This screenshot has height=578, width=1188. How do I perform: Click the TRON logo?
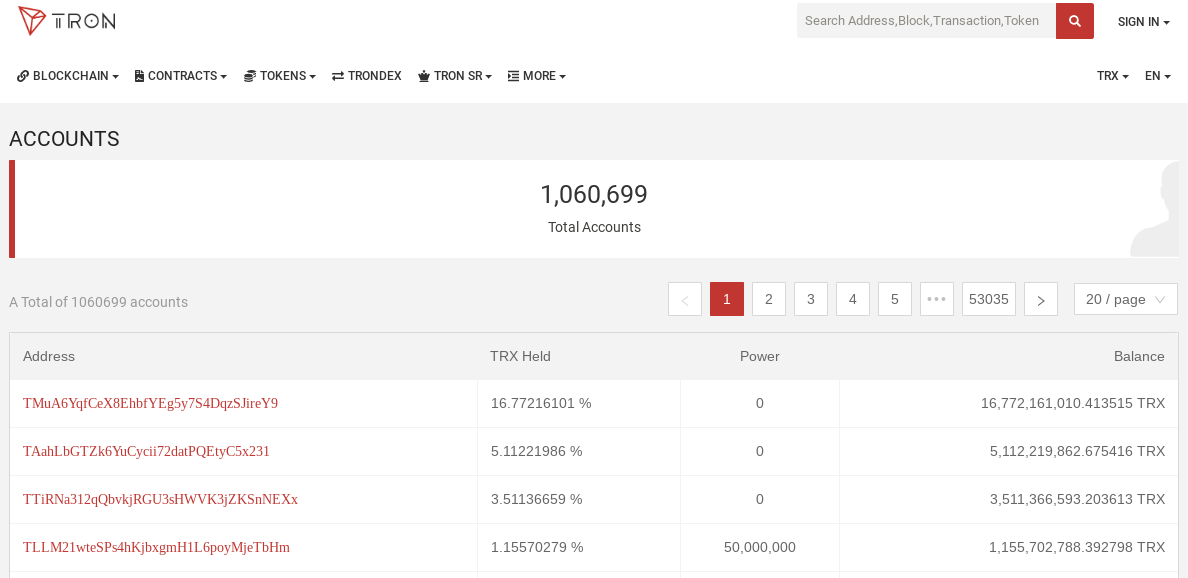67,20
